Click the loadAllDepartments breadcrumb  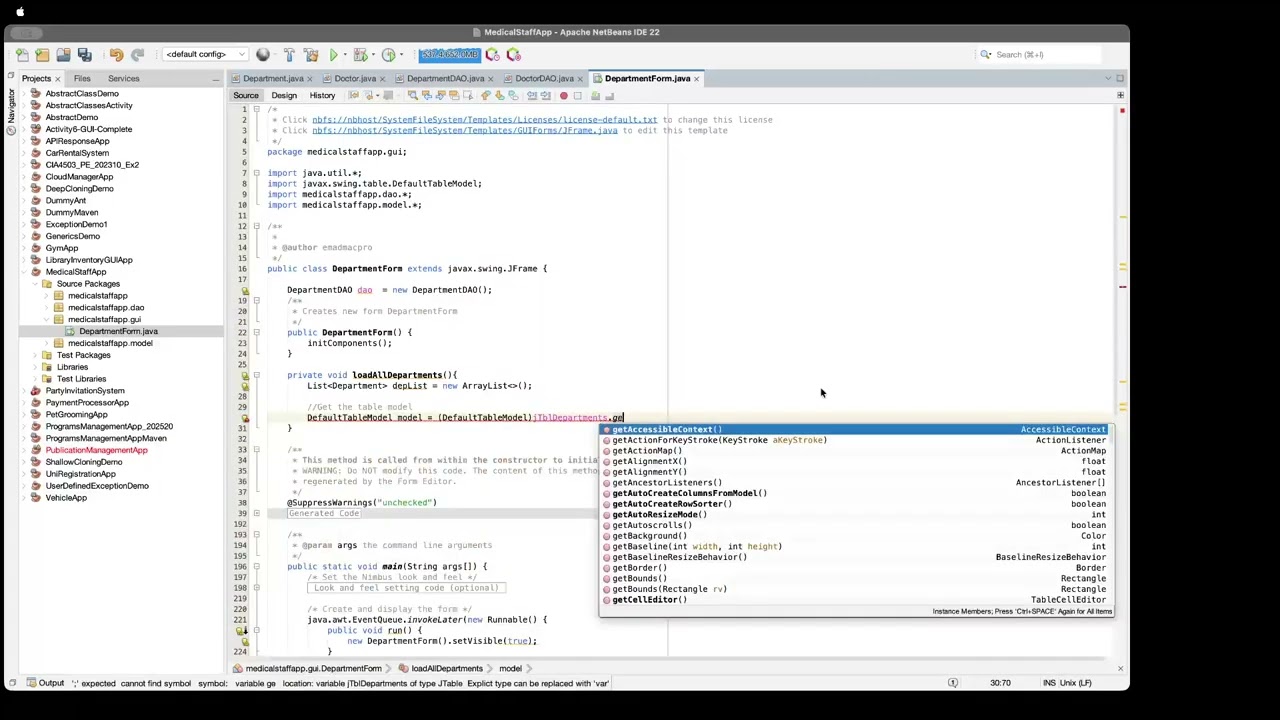pyautogui.click(x=446, y=668)
